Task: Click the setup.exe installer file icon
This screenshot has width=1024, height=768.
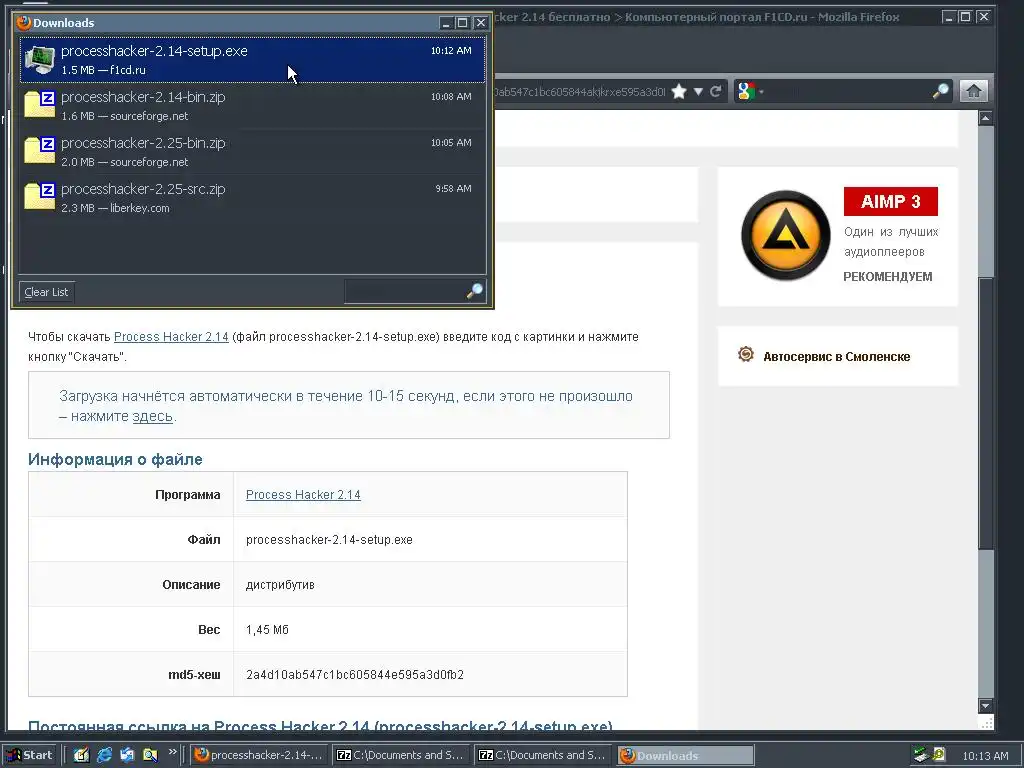Action: tap(39, 59)
